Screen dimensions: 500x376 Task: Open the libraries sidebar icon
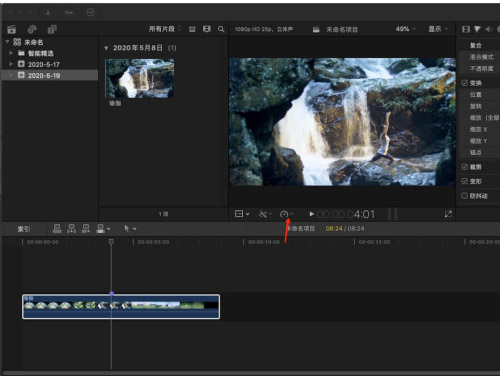[12, 29]
